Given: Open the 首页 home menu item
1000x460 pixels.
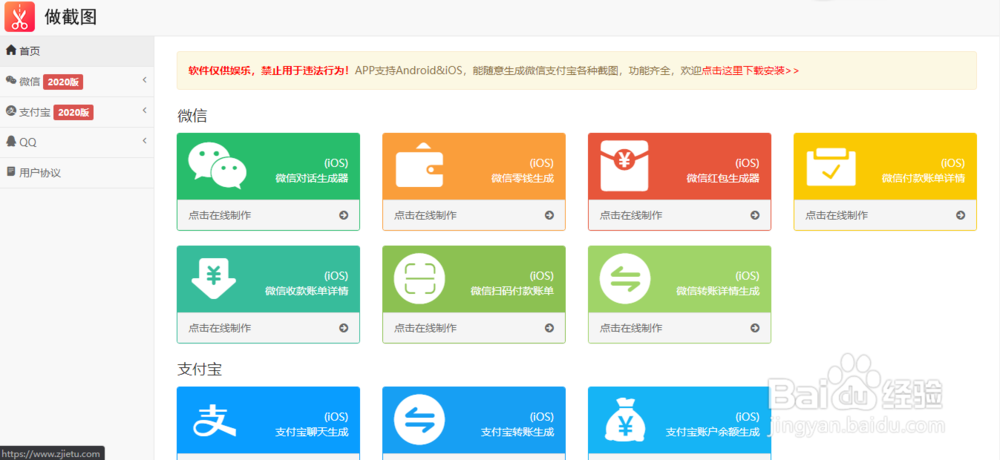Looking at the screenshot, I should pyautogui.click(x=77, y=51).
